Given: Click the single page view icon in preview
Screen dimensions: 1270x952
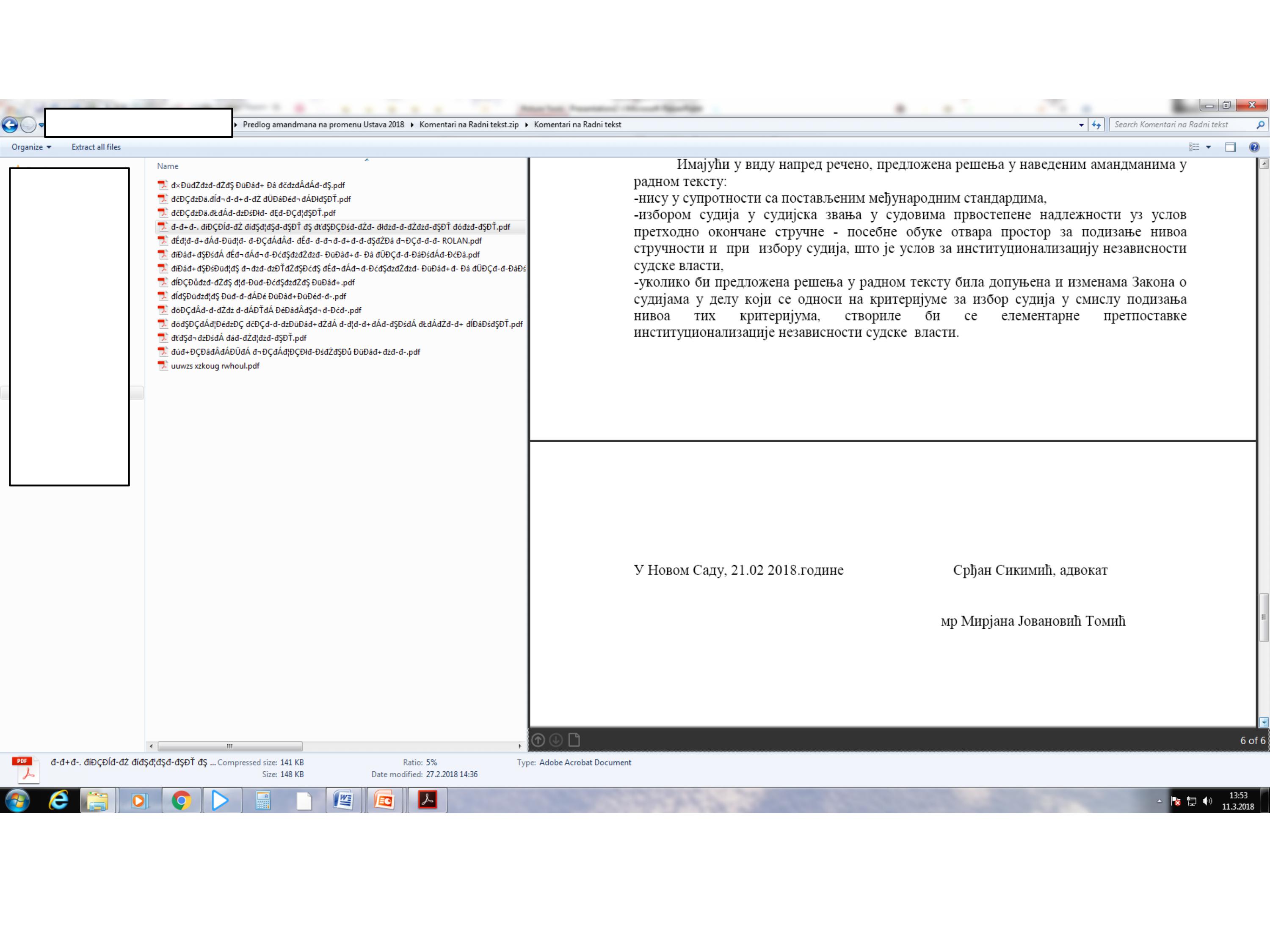Looking at the screenshot, I should pyautogui.click(x=574, y=740).
